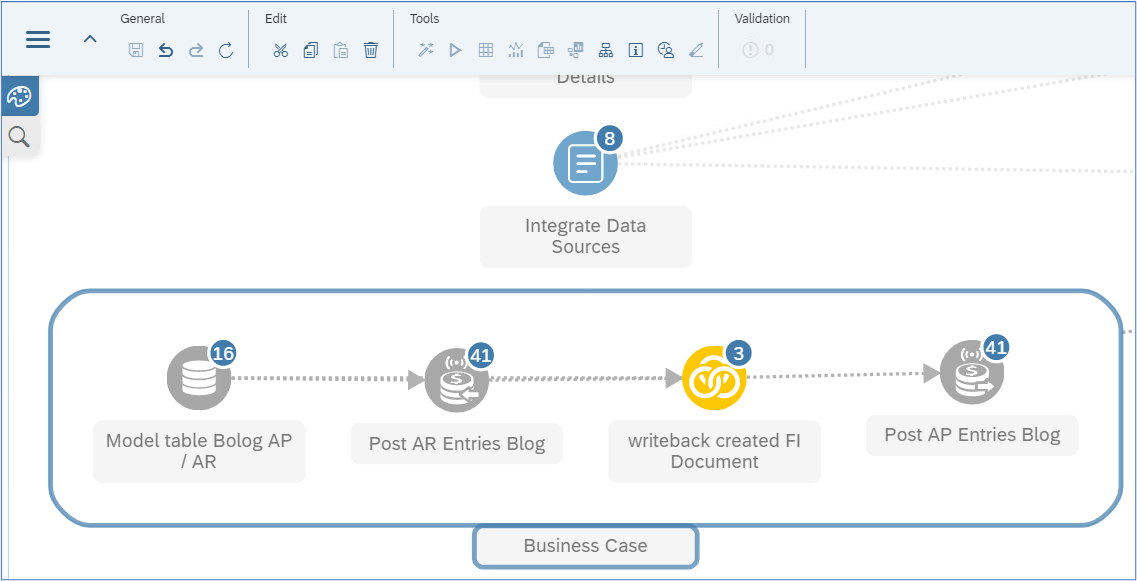This screenshot has height=581, width=1137.
Task: Select the auto-layout magic wand tool
Action: tap(425, 49)
